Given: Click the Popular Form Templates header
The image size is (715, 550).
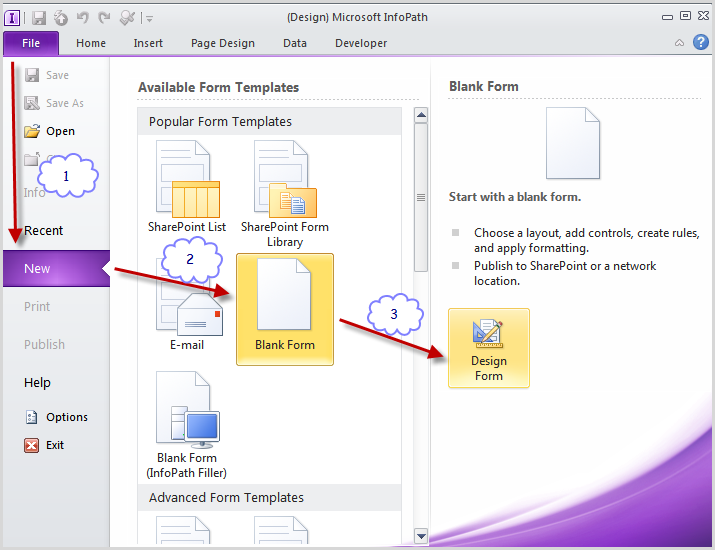Looking at the screenshot, I should (x=269, y=122).
